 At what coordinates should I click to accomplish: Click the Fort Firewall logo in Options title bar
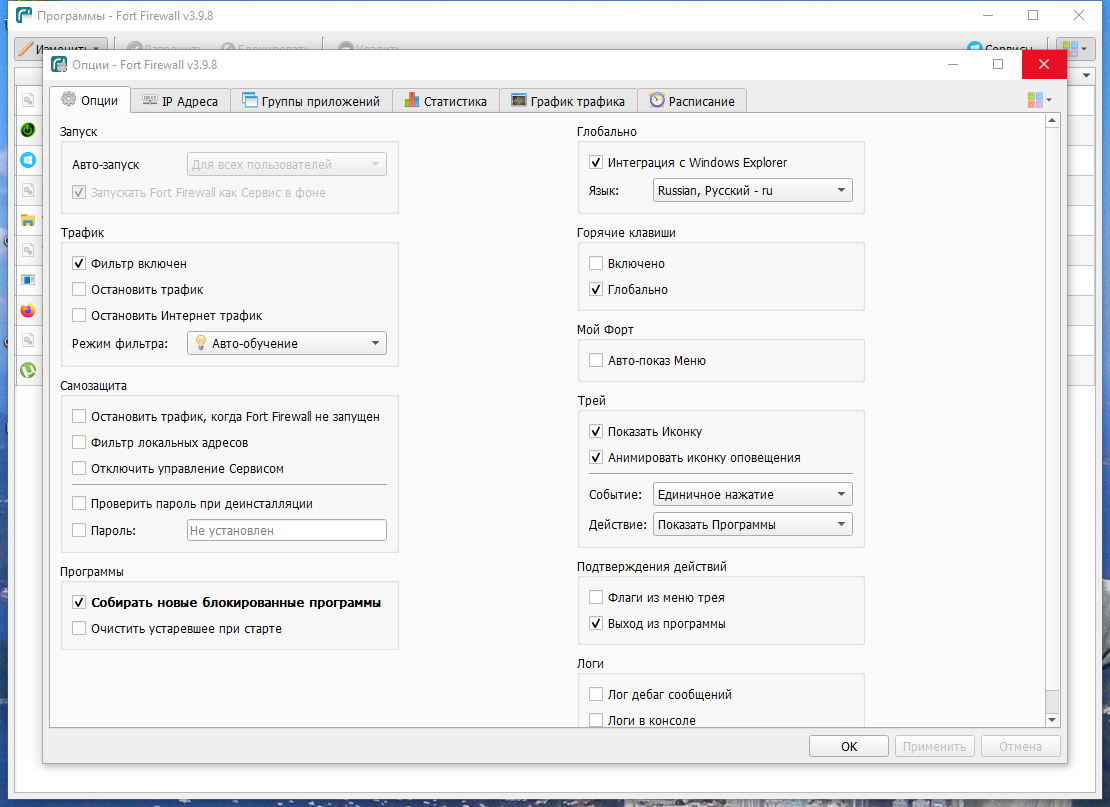tap(59, 64)
